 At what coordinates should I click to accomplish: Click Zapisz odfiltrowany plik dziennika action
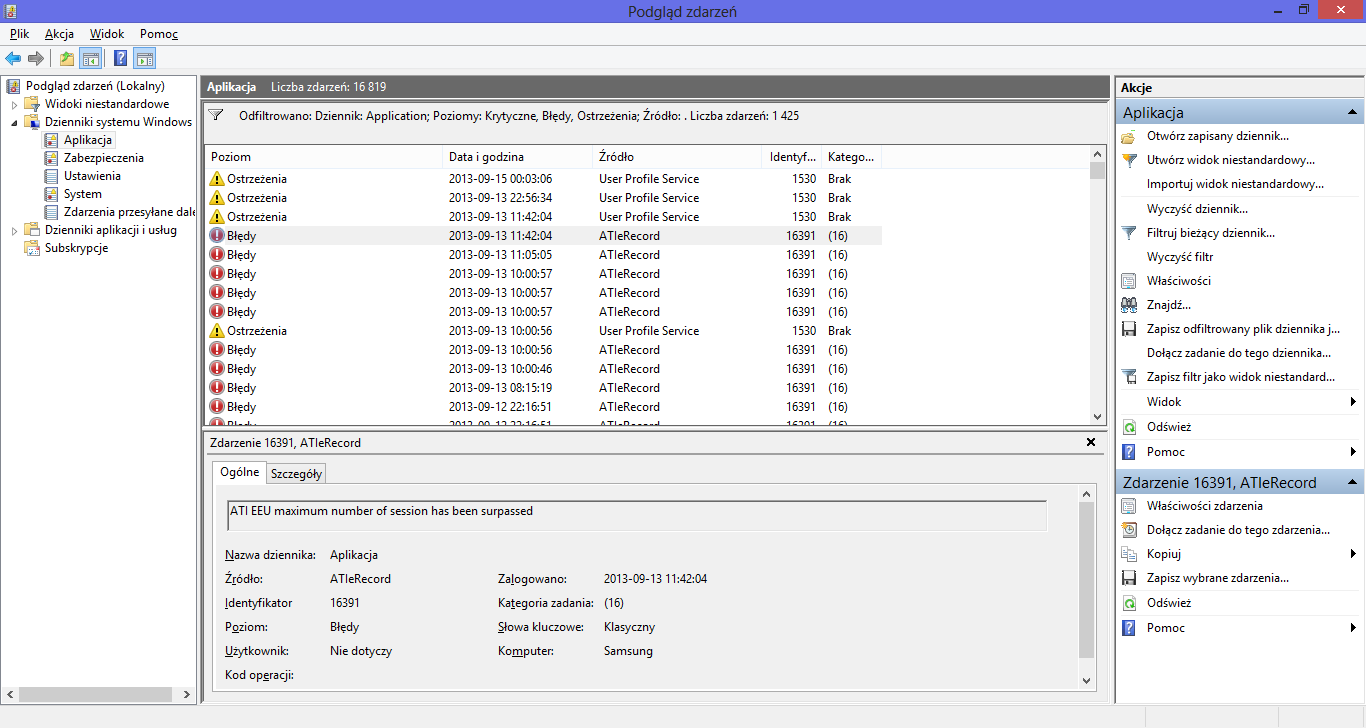pos(1243,329)
